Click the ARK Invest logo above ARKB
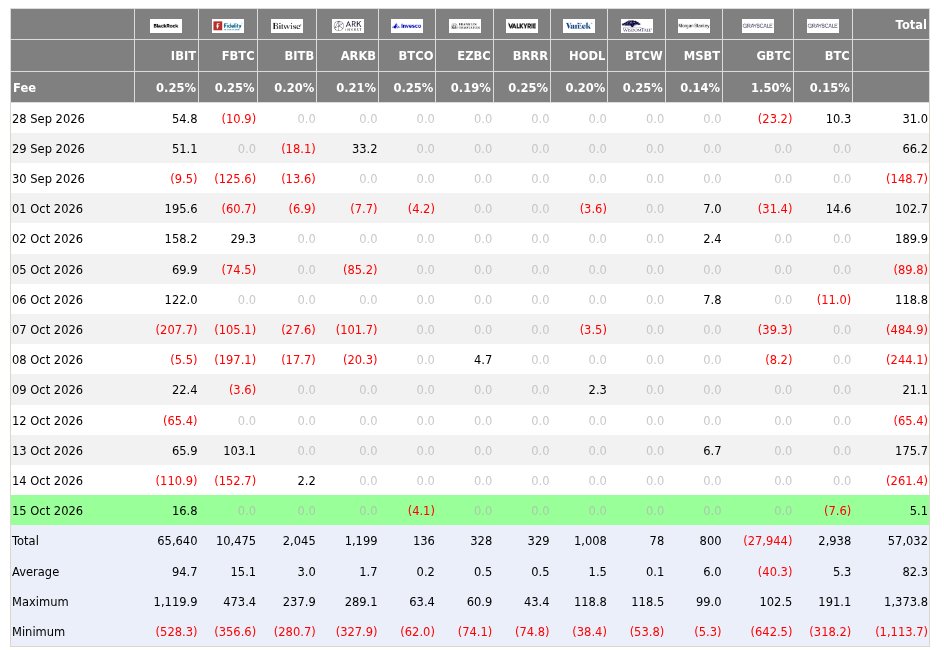 pos(348,26)
